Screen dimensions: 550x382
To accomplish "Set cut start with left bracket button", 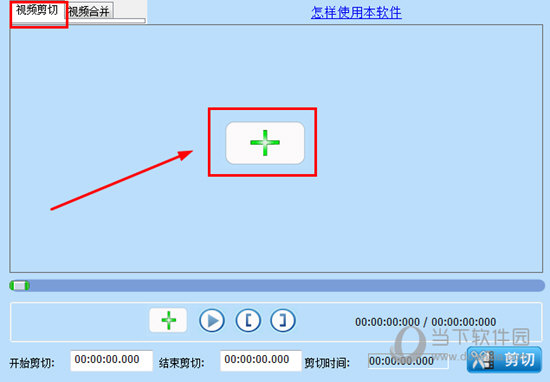I will (x=248, y=320).
